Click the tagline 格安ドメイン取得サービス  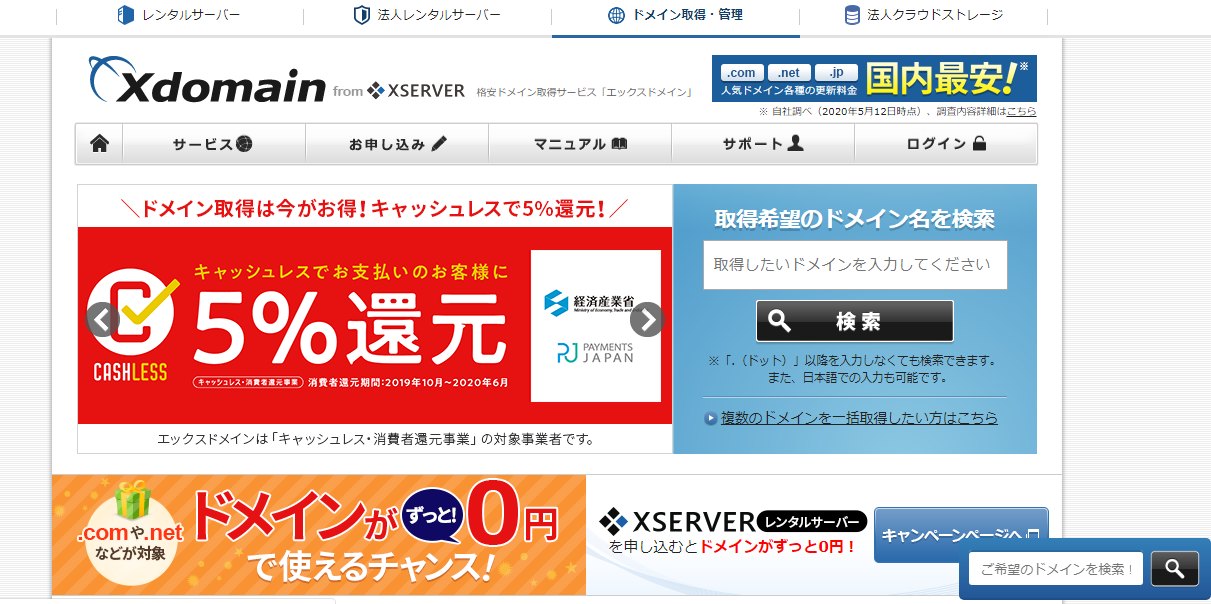[x=586, y=92]
